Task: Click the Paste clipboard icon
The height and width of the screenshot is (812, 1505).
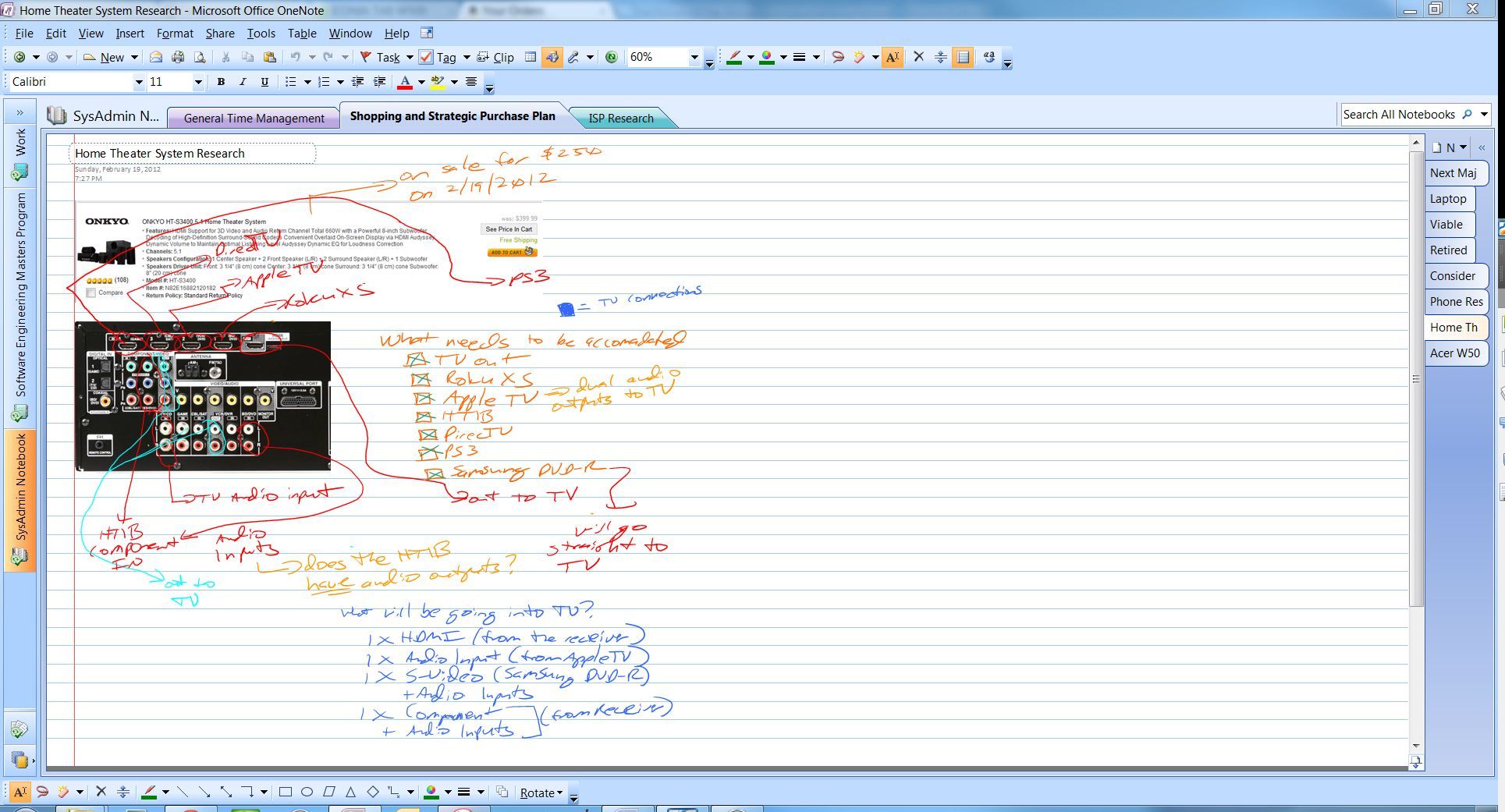Action: pyautogui.click(x=270, y=57)
